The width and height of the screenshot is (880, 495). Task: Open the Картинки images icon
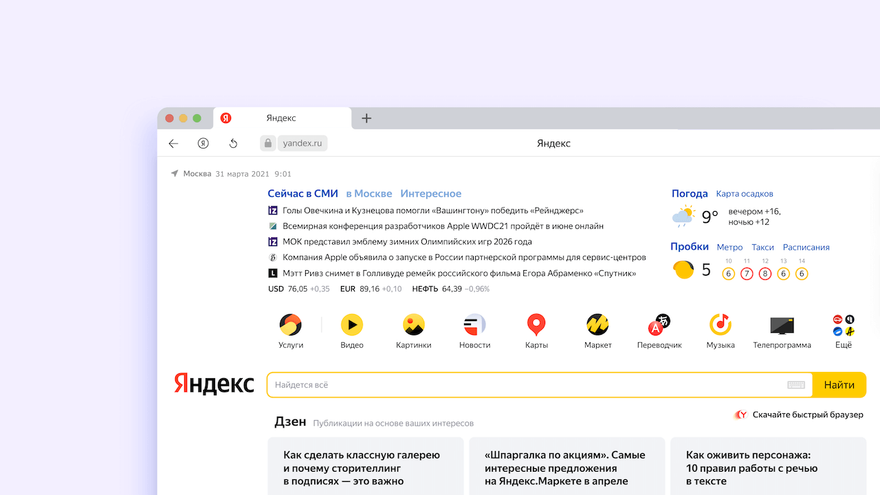[414, 325]
